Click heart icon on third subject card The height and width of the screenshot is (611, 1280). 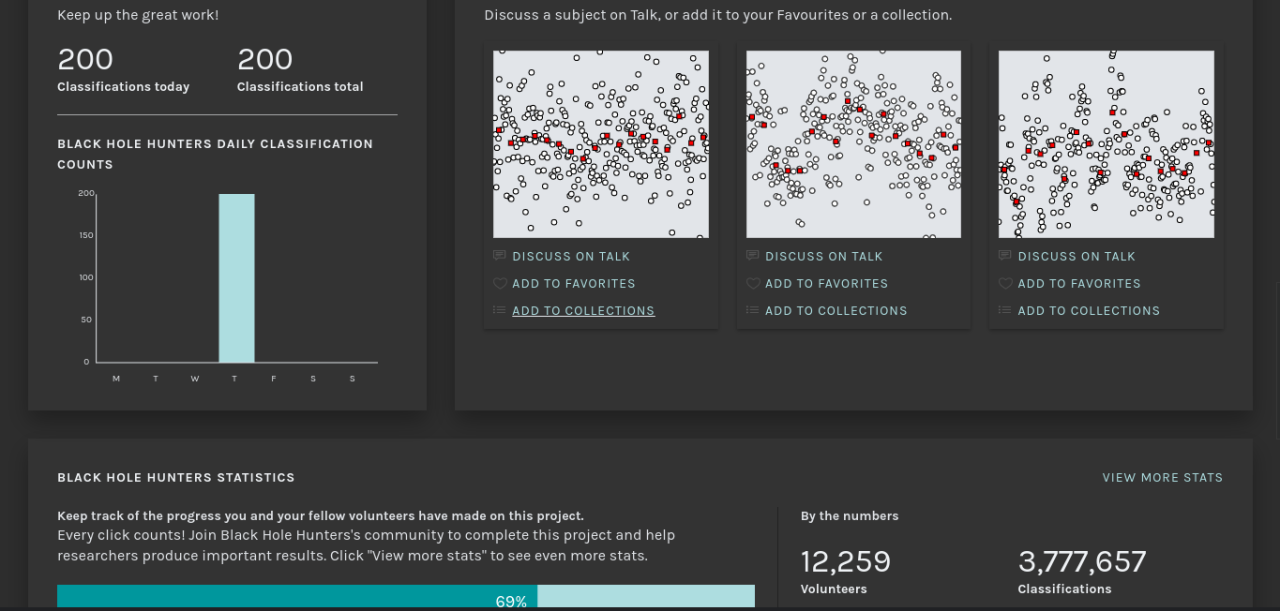click(1005, 283)
